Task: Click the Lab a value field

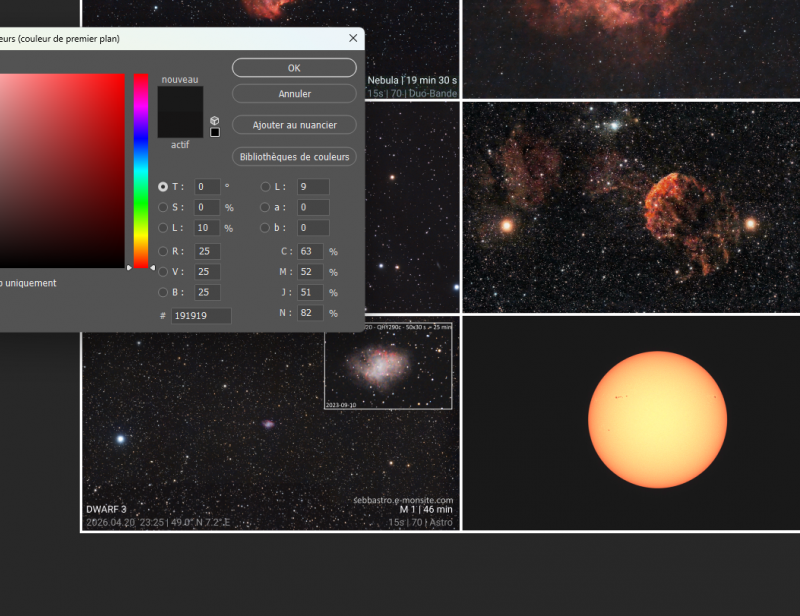Action: pyautogui.click(x=313, y=207)
